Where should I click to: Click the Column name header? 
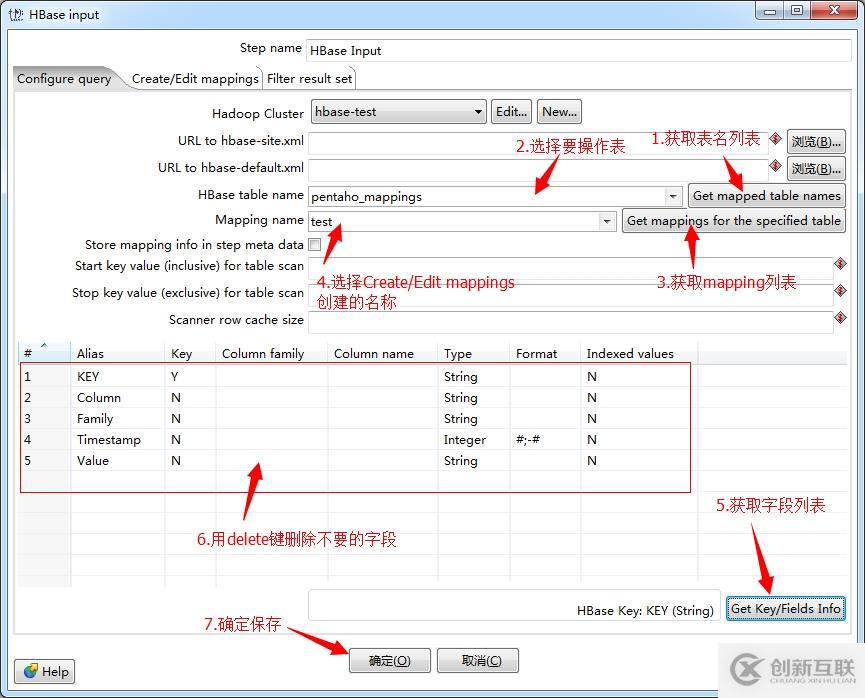383,353
